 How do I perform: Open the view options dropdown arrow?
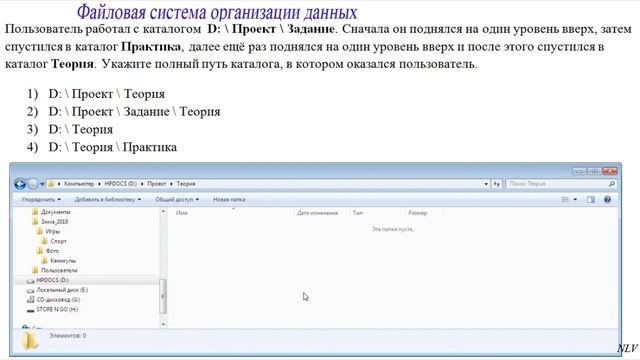tap(575, 200)
